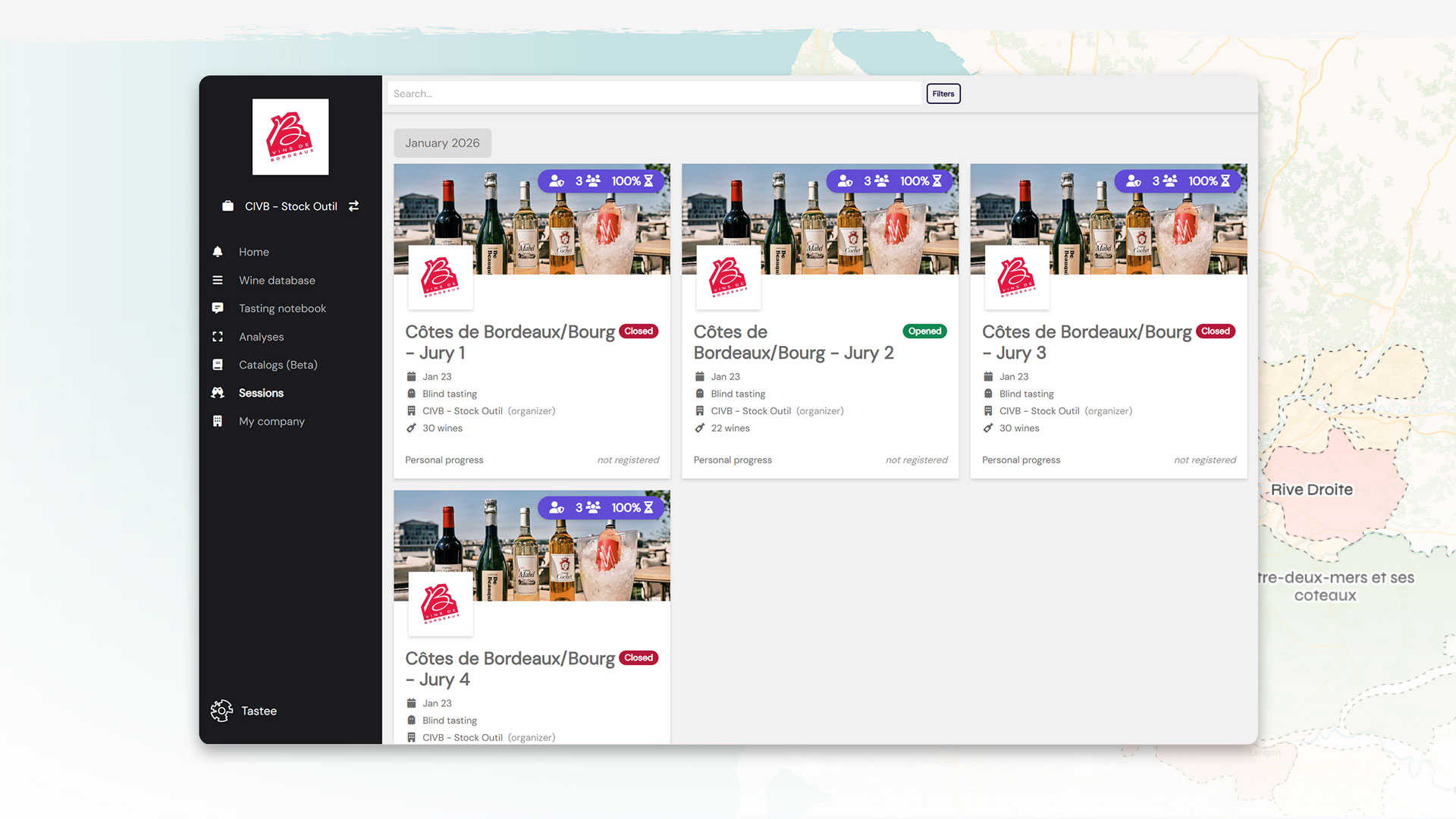
Task: Open My company page
Action: click(x=271, y=421)
